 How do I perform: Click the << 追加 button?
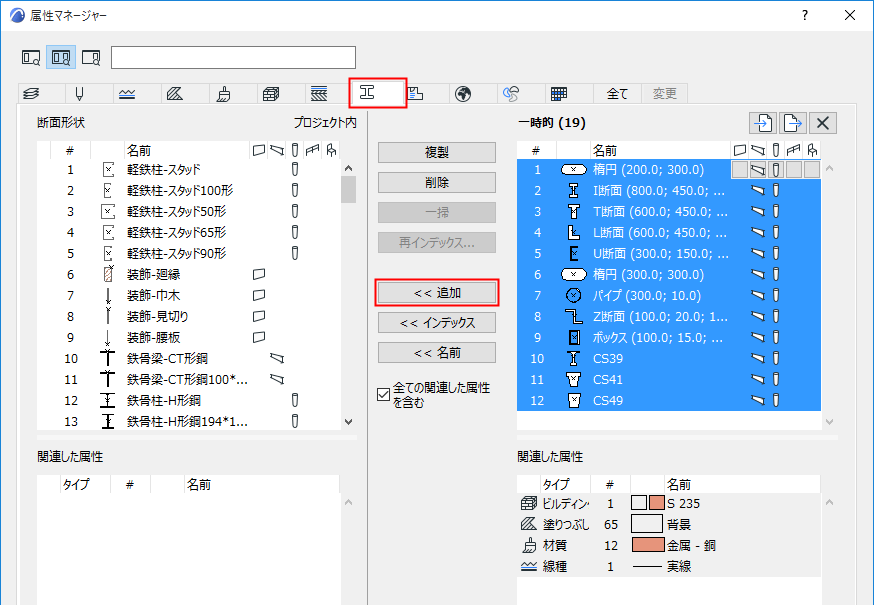[x=436, y=293]
